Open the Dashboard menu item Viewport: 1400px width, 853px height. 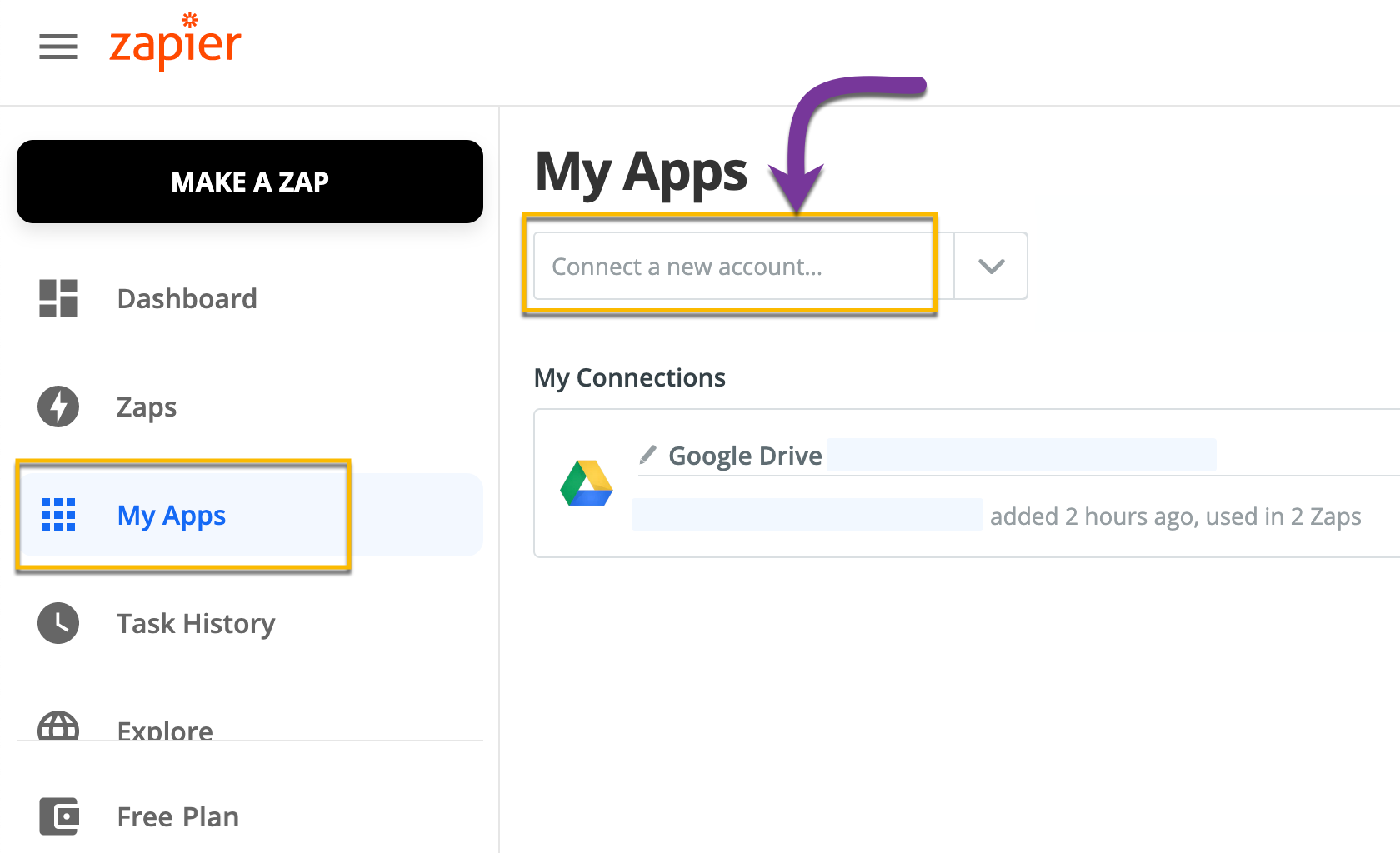coord(187,298)
